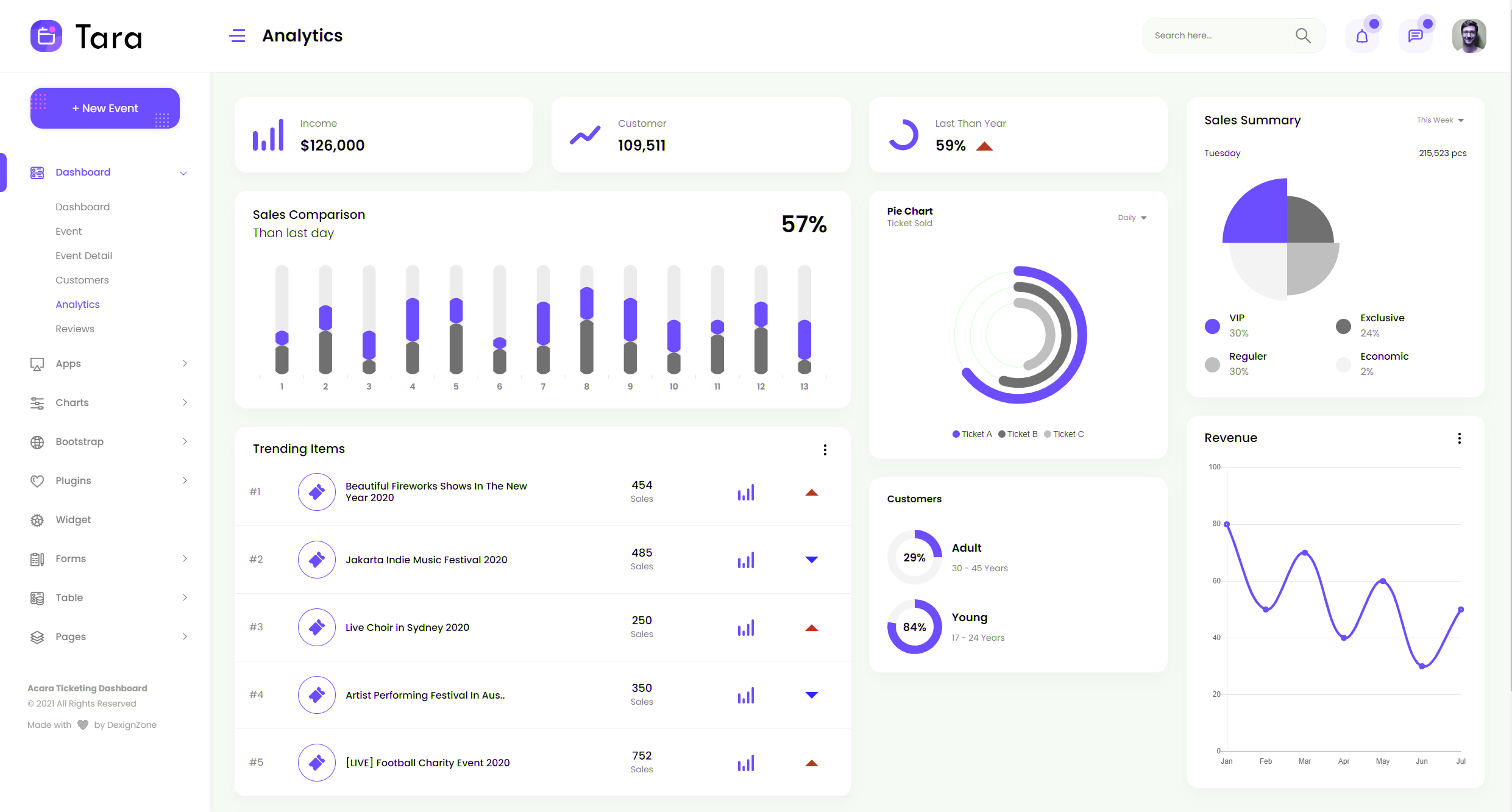Click the Tara logo icon
The image size is (1512, 812).
coord(46,36)
